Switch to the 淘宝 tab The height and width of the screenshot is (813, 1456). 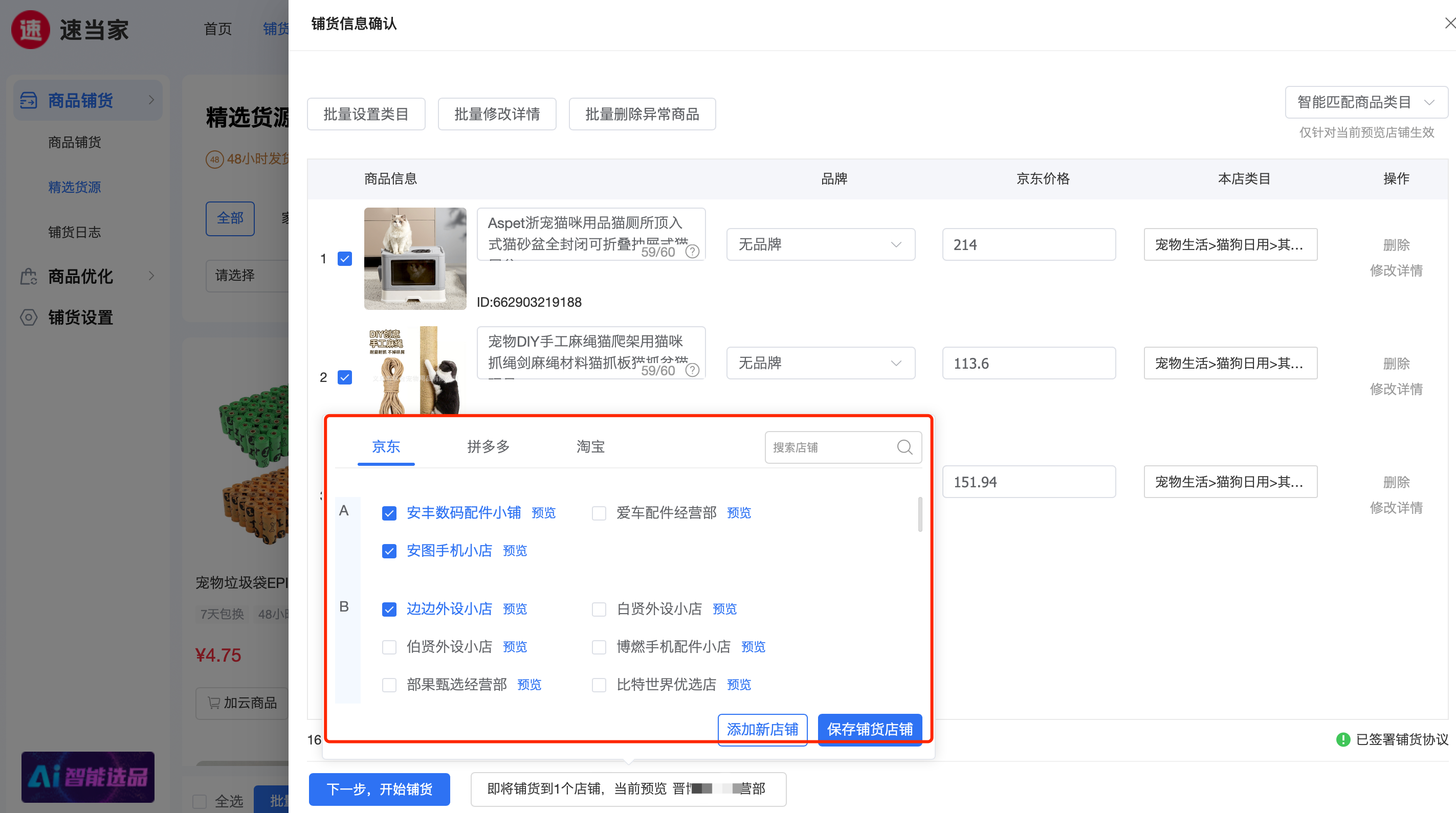pos(590,447)
